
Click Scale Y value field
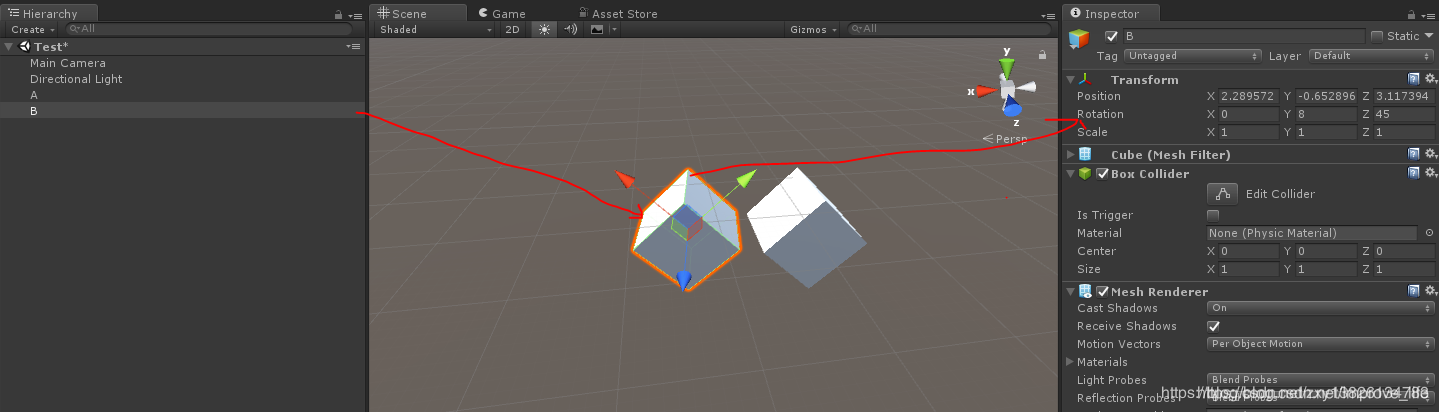pyautogui.click(x=1326, y=132)
